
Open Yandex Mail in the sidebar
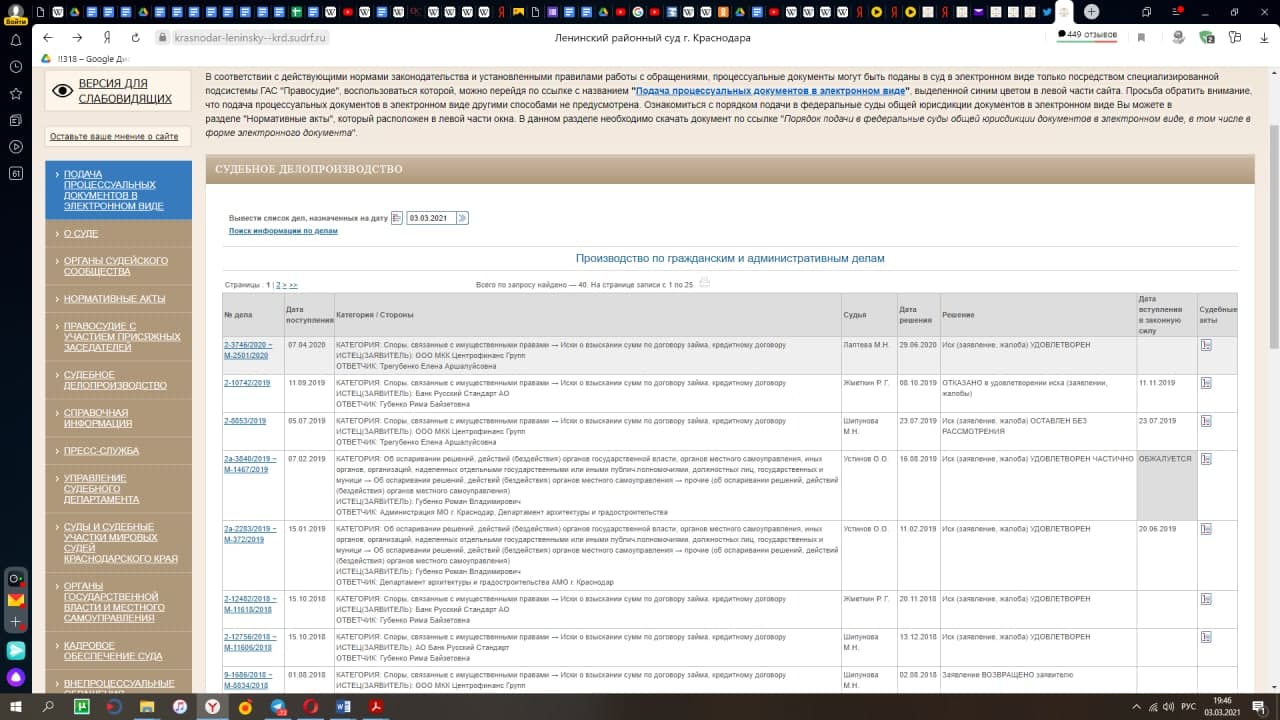pyautogui.click(x=16, y=600)
